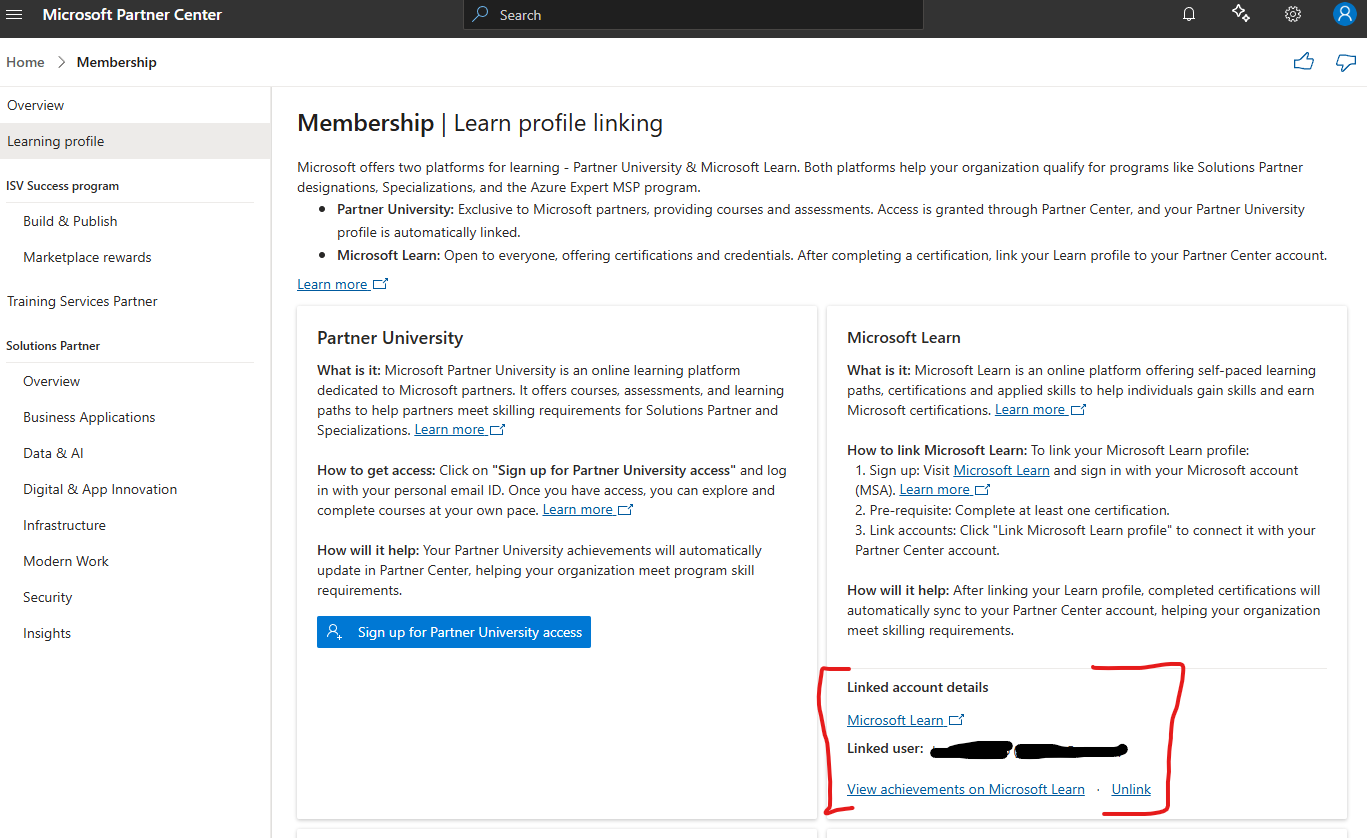This screenshot has width=1367, height=838.
Task: Click Learn more after 'at your own pace'
Action: 588,510
